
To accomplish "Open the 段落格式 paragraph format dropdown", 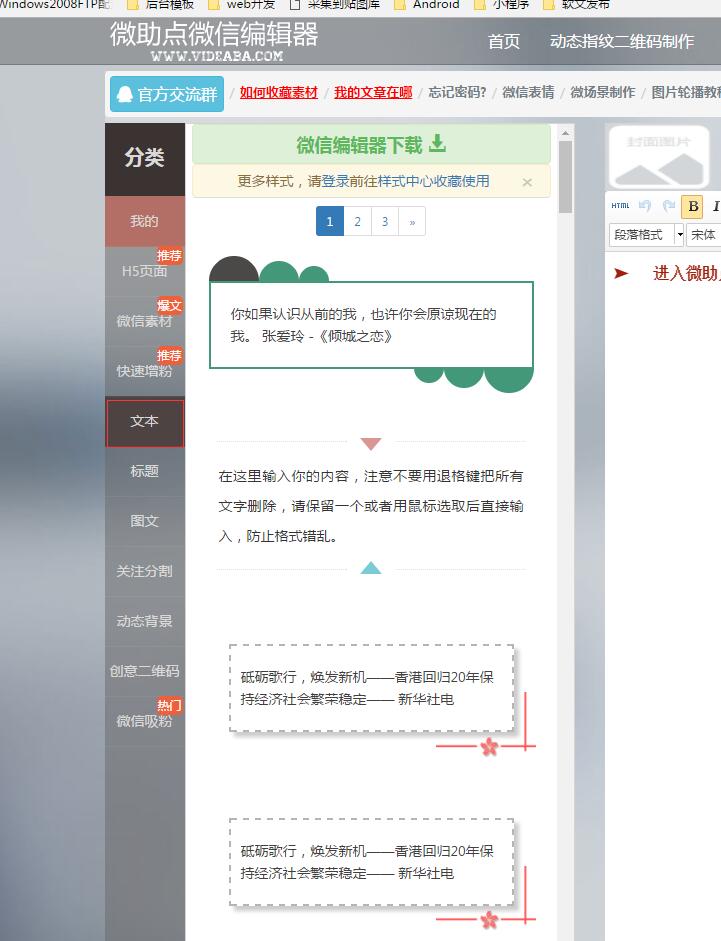I will (x=646, y=234).
